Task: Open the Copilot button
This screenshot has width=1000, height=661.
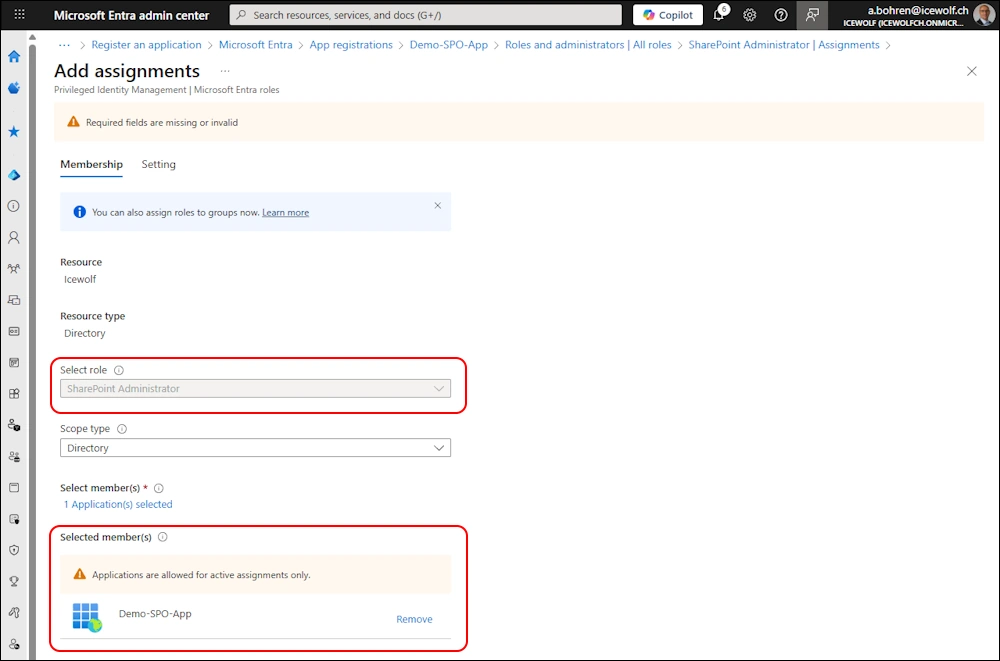Action: click(x=668, y=15)
